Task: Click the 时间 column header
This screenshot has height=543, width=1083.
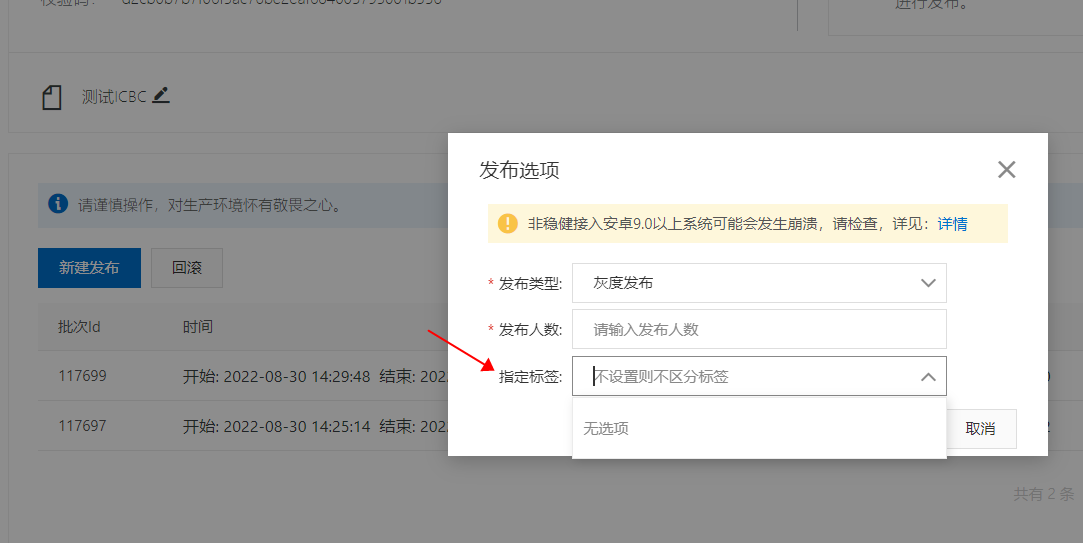Action: (198, 327)
